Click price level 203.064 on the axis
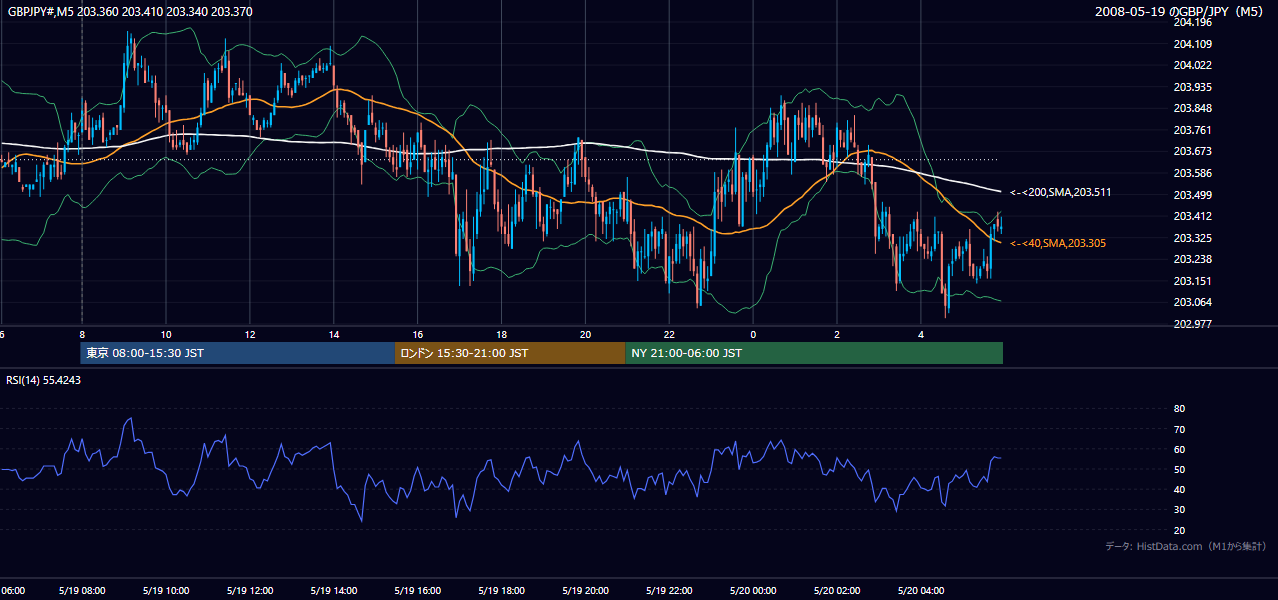This screenshot has height=600, width=1278. 1192,303
